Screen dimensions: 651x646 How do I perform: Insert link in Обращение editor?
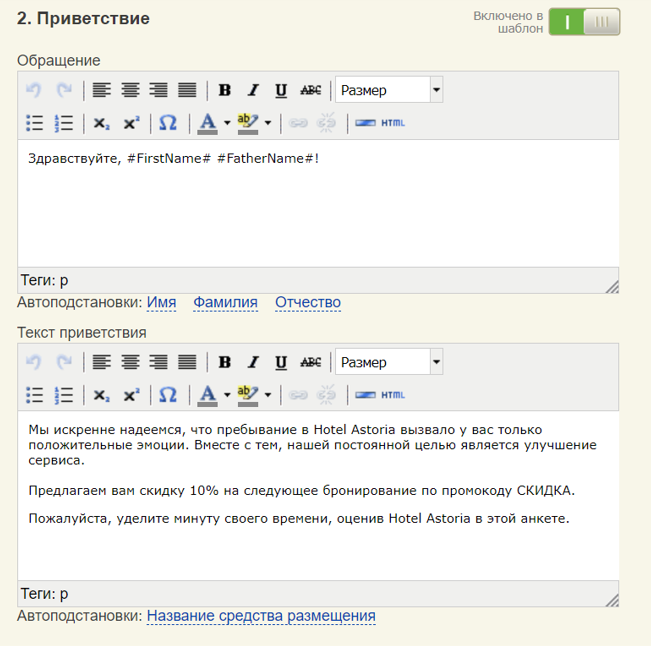click(298, 123)
